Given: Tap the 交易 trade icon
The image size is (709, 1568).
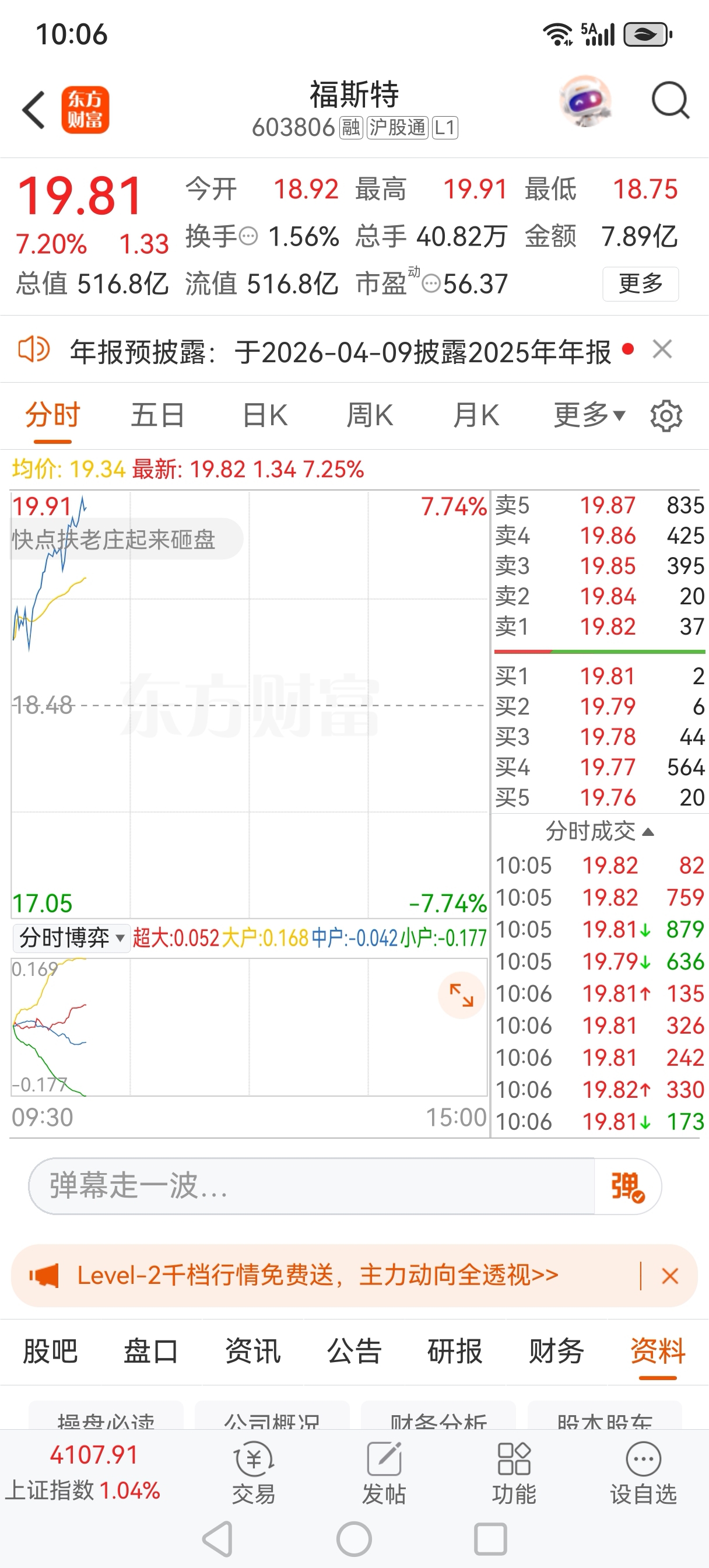Looking at the screenshot, I should (254, 1472).
